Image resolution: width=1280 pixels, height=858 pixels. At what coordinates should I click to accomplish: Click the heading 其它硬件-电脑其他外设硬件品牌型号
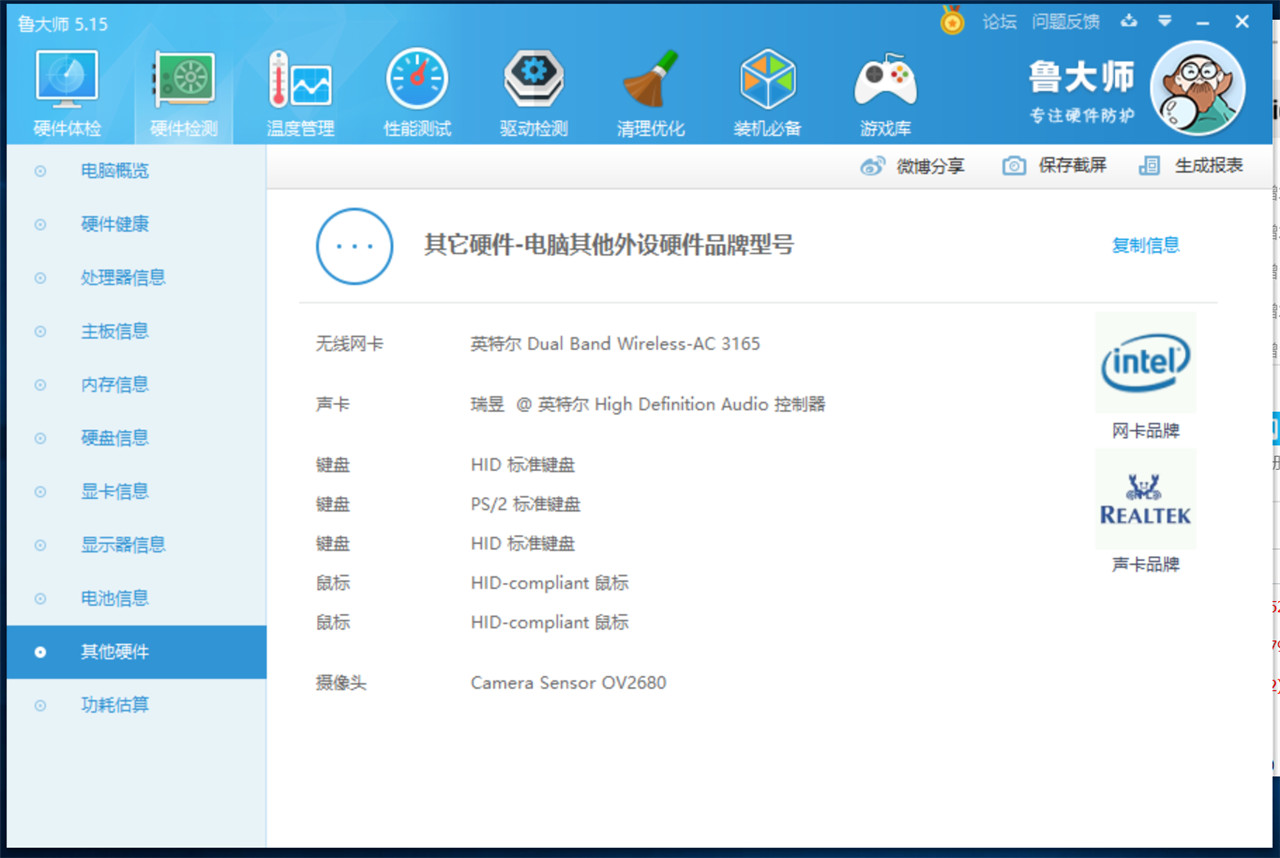[609, 245]
